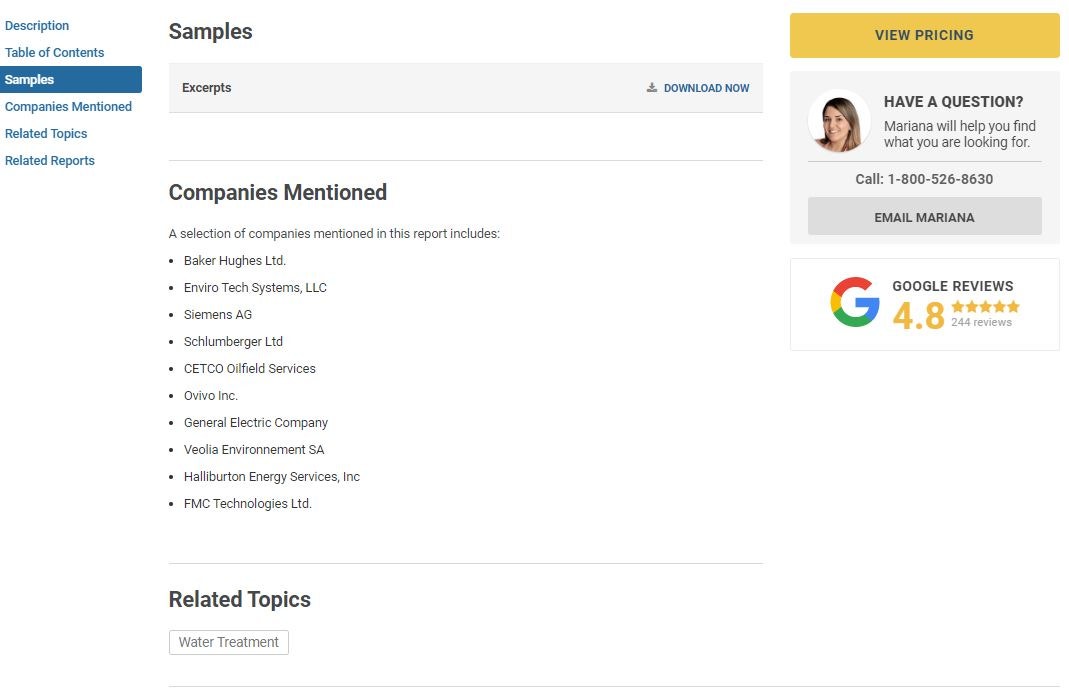Click the five-star rating icons
The height and width of the screenshot is (691, 1069).
[x=985, y=307]
